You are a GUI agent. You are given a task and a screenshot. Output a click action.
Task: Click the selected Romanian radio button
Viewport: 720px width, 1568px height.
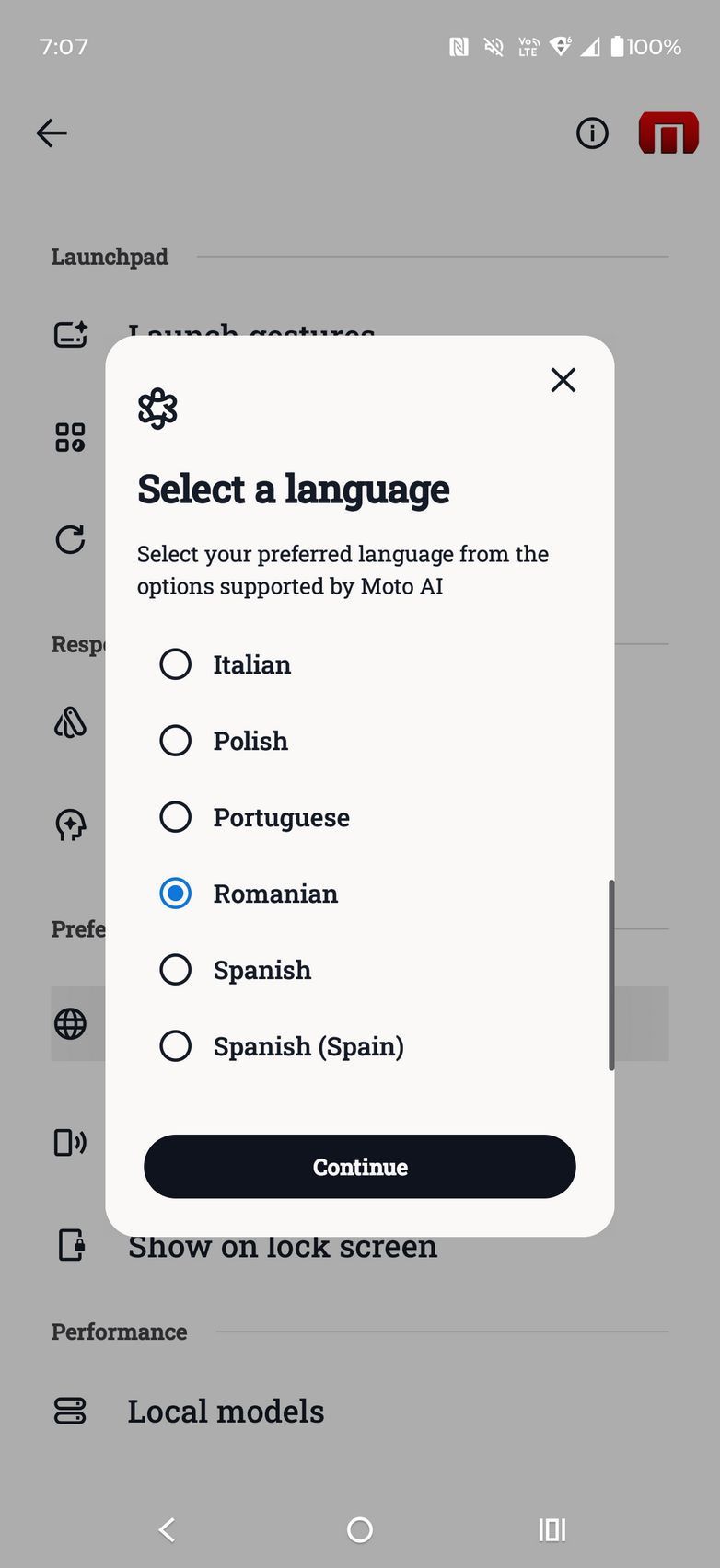(x=176, y=894)
